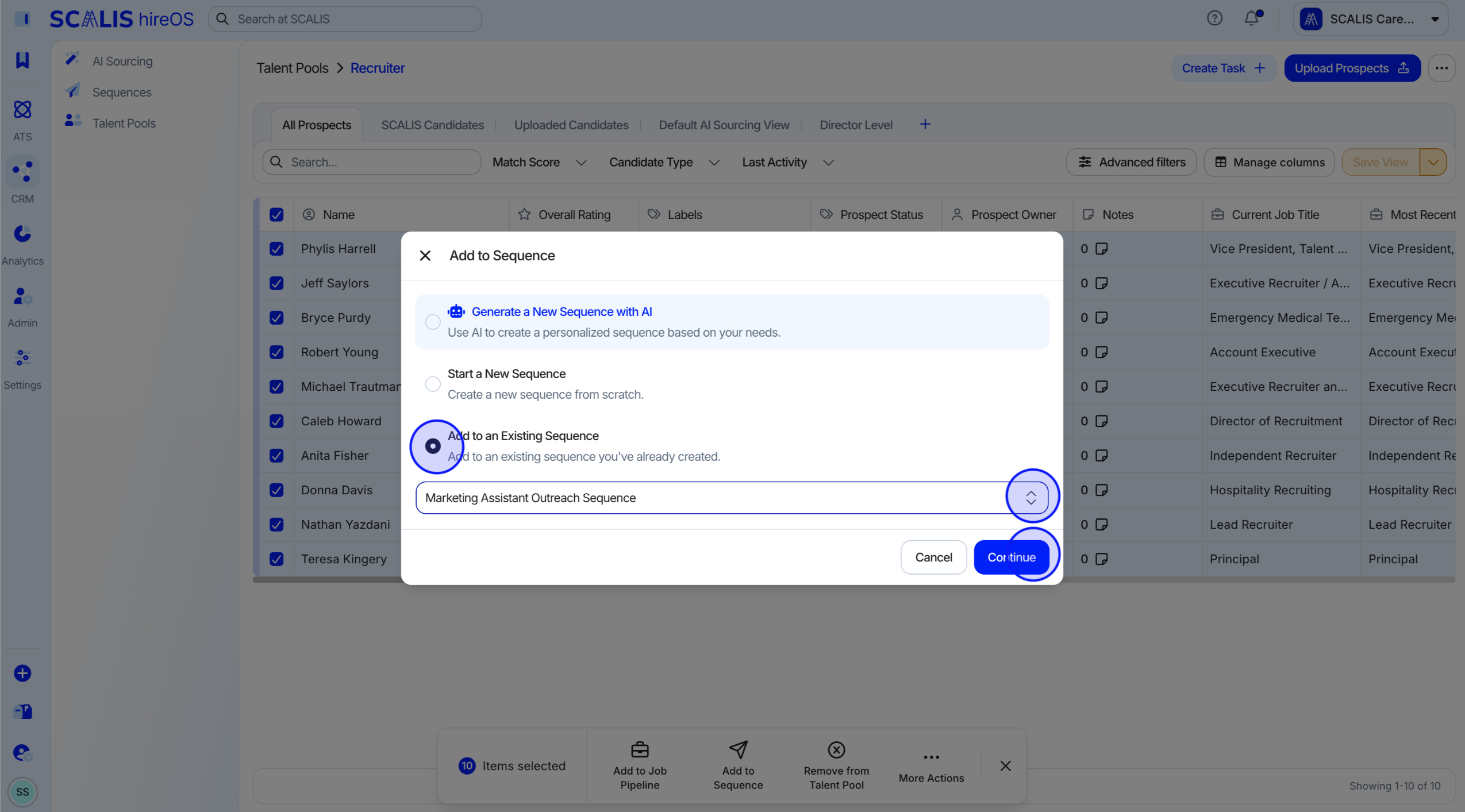Viewport: 1465px width, 812px height.
Task: Uncheck Nathan Yazdani's checkbox
Action: [276, 524]
